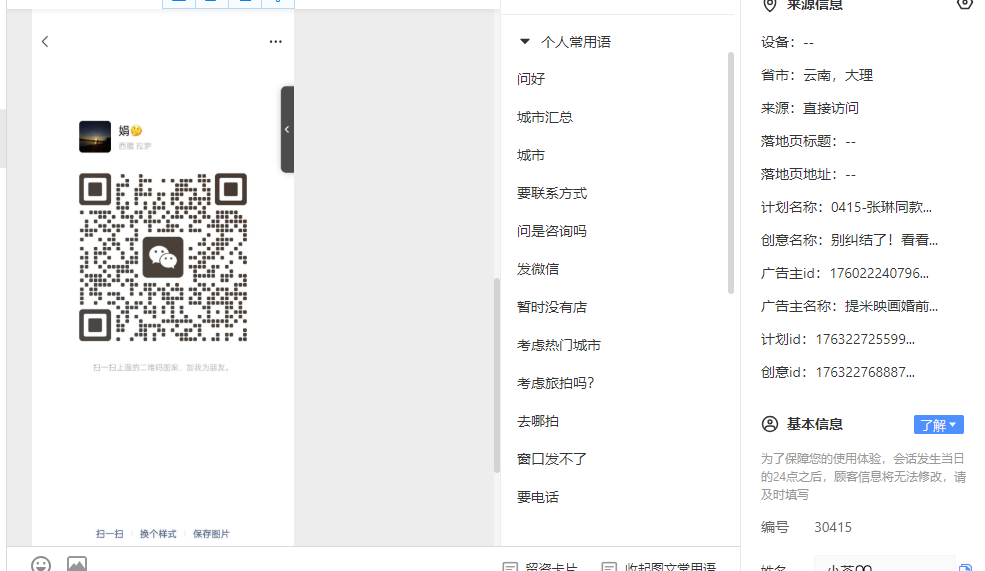Screen dimensions: 985x571
Task: Click the profile avatar thumbnail
Action: click(x=95, y=137)
